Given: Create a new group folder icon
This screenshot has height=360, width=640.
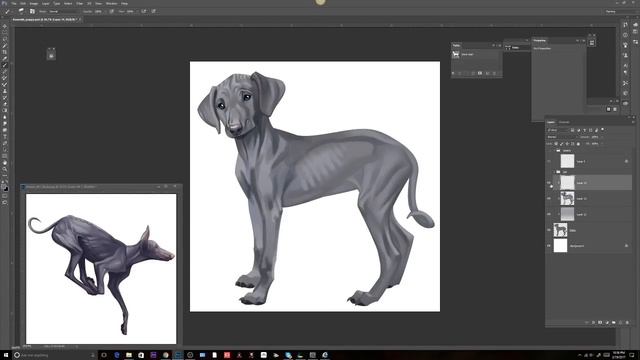Looking at the screenshot, I should 613,322.
